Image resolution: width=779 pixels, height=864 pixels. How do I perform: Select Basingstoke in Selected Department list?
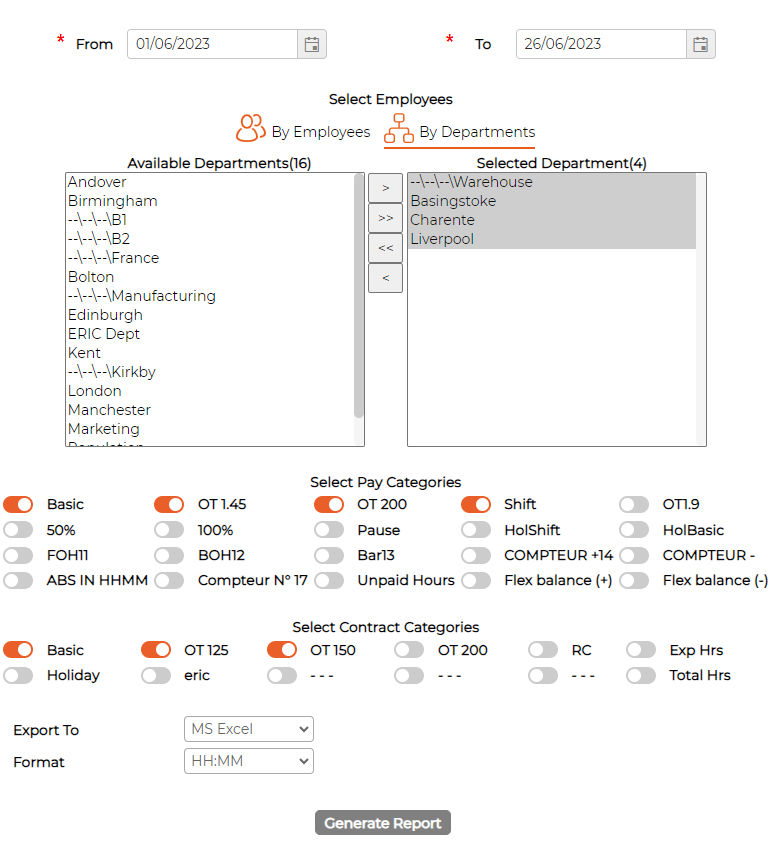pyautogui.click(x=552, y=201)
